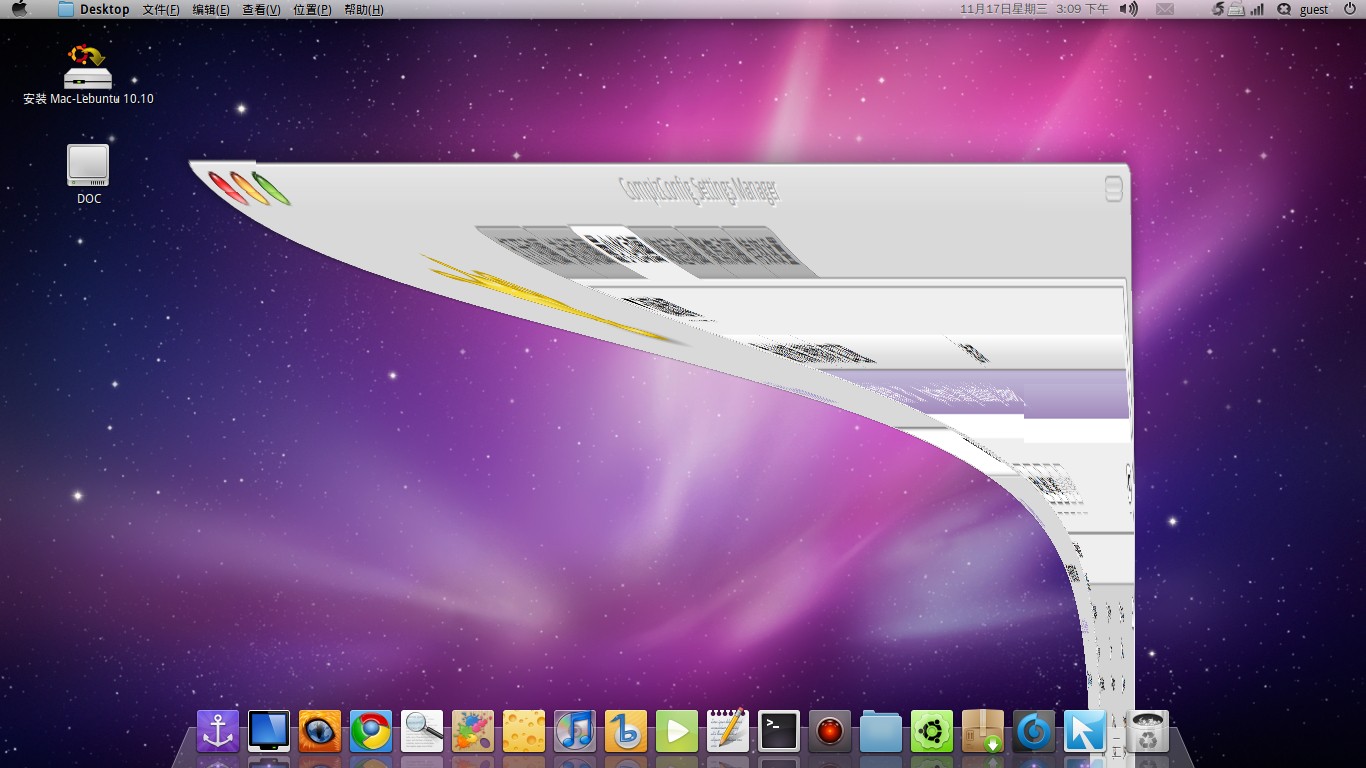Image resolution: width=1366 pixels, height=768 pixels.
Task: Open the trash bin in the dock
Action: tap(1148, 732)
